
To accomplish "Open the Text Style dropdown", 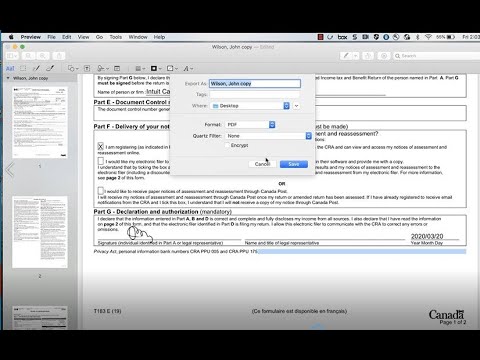I will [x=188, y=68].
